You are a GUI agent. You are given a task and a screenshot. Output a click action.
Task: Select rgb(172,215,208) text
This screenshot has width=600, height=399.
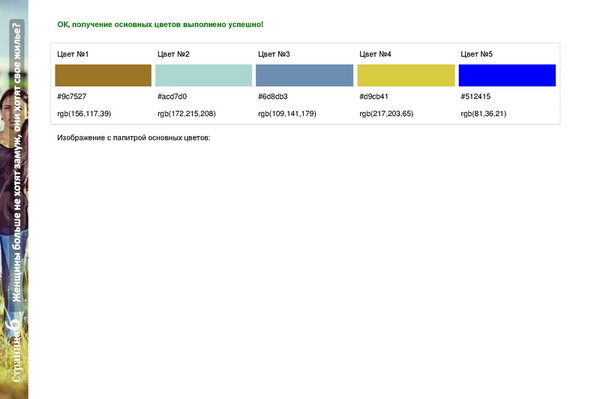point(187,114)
